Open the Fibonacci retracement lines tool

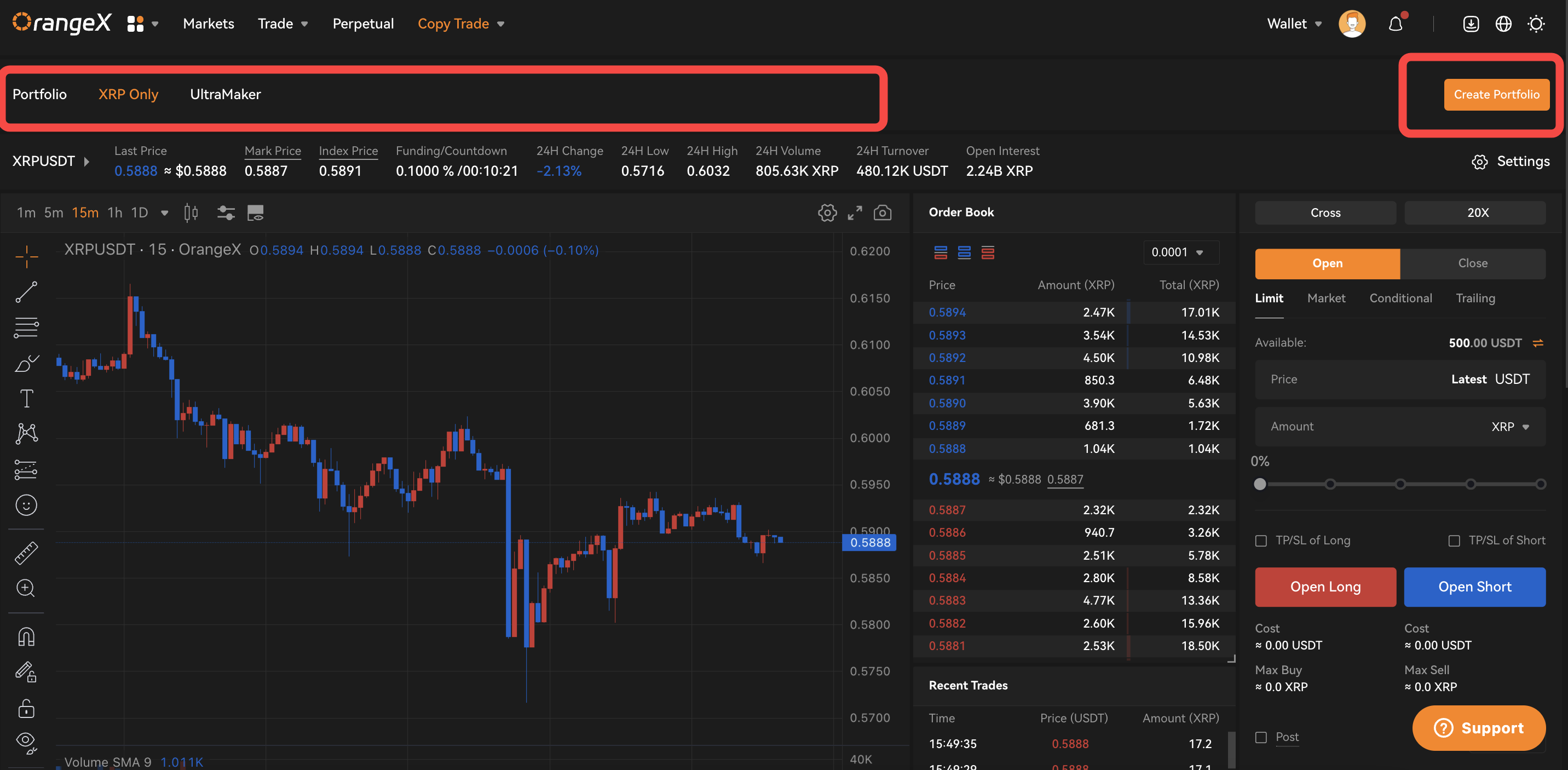[x=26, y=327]
